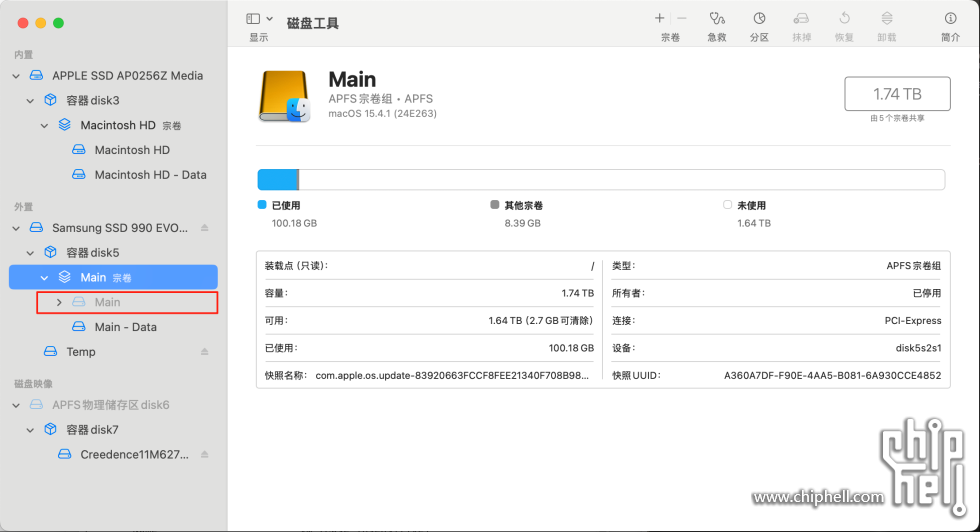
Task: Add a new volume with the plus icon
Action: tap(659, 18)
